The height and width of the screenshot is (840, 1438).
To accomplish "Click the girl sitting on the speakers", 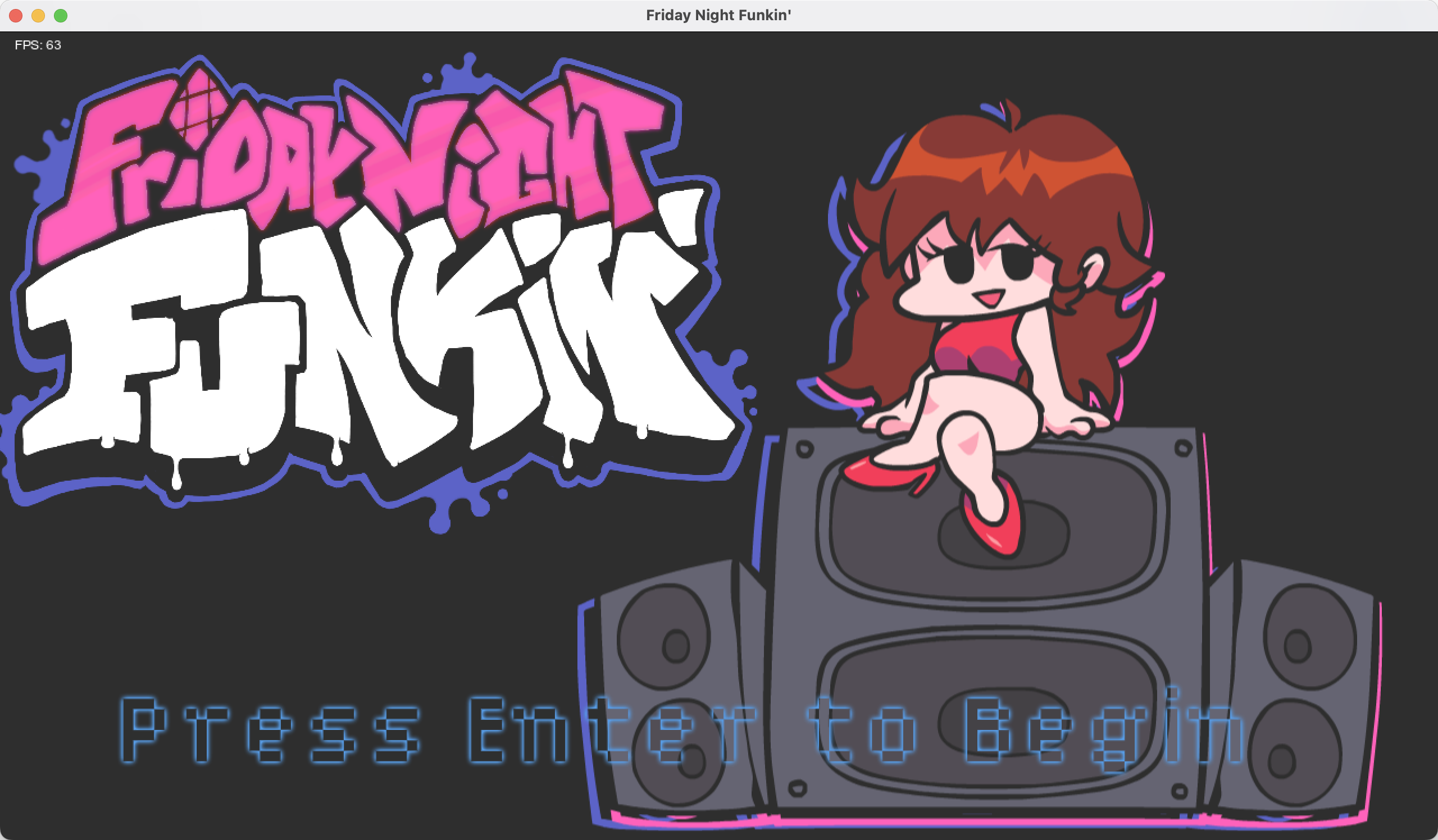I will [980, 328].
